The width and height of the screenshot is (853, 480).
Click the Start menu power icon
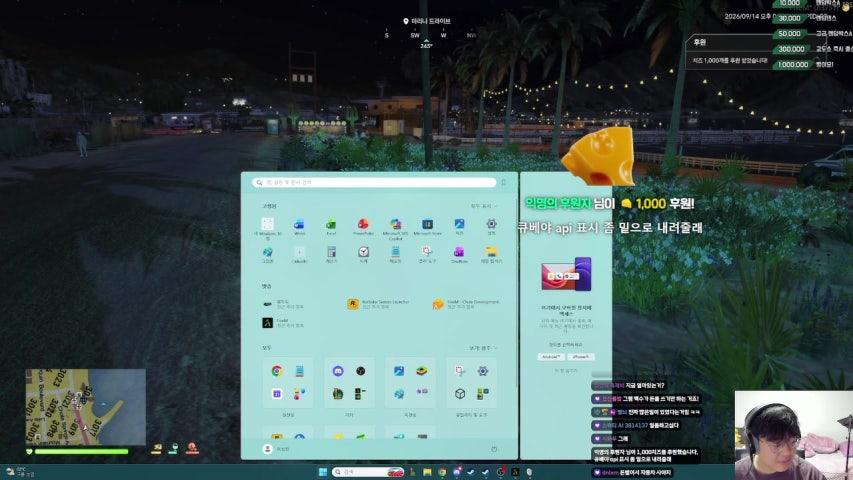494,449
